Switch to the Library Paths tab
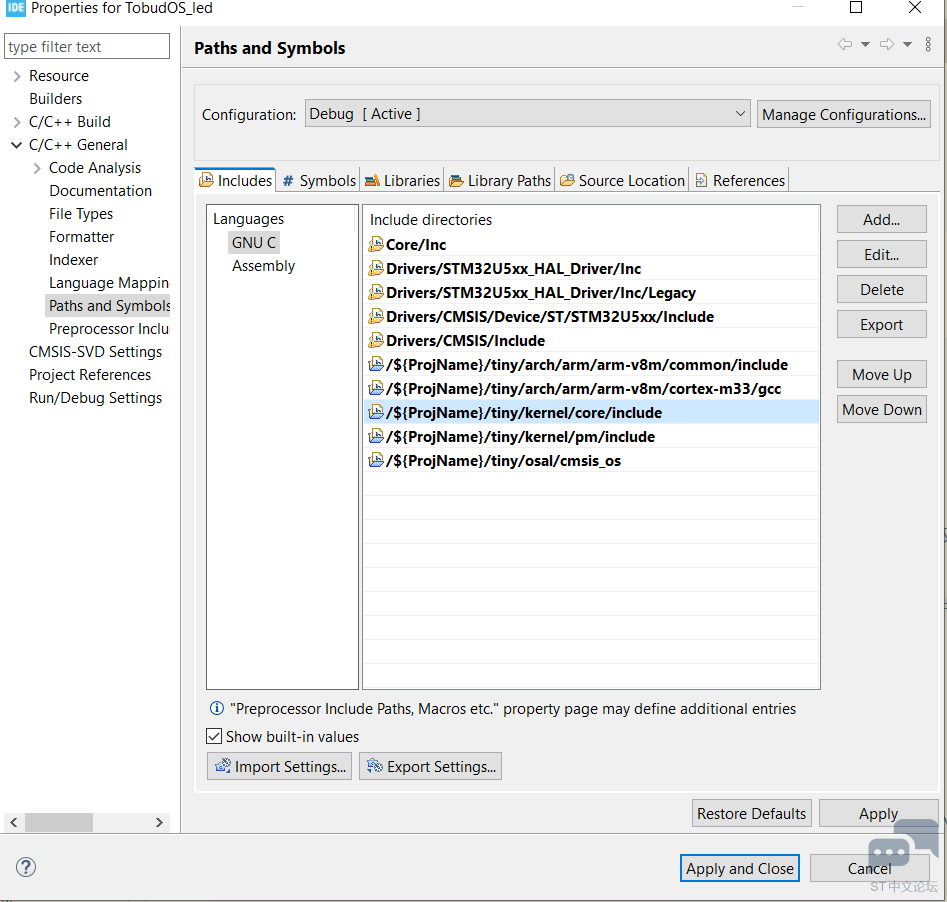947x902 pixels. coord(500,180)
